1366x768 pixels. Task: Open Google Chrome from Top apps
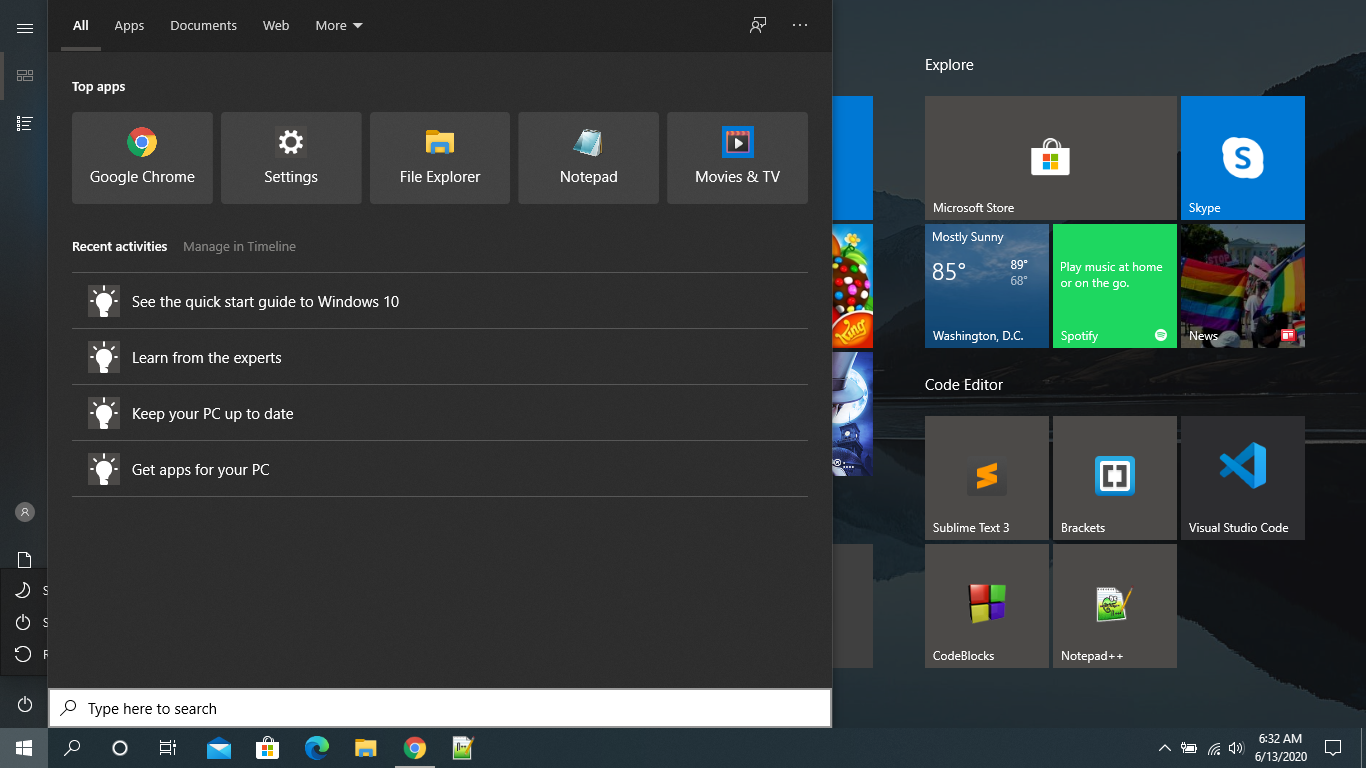tap(142, 158)
